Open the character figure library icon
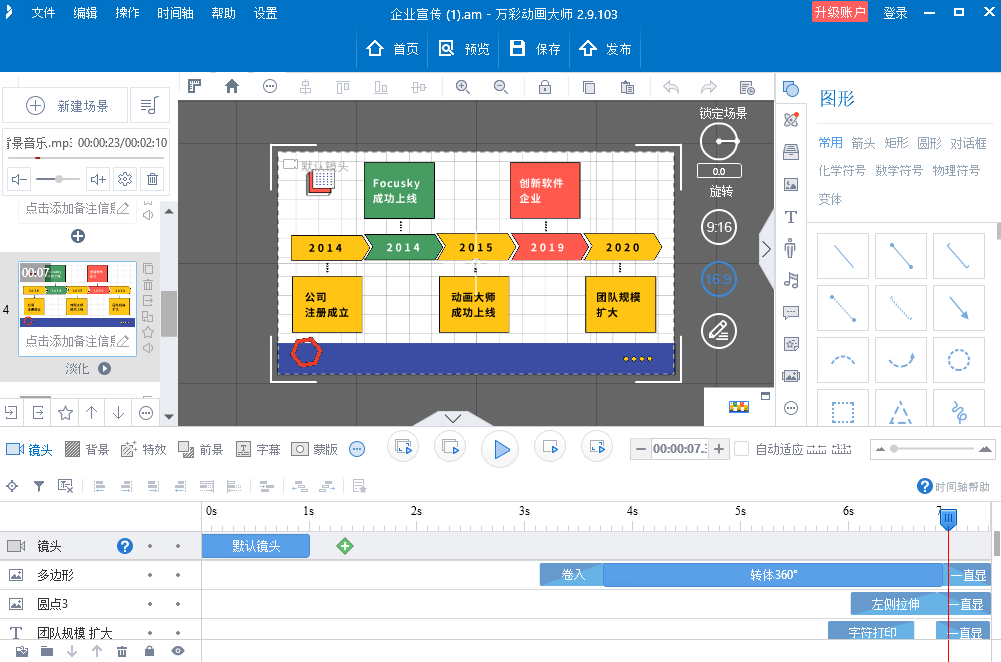 (x=791, y=248)
